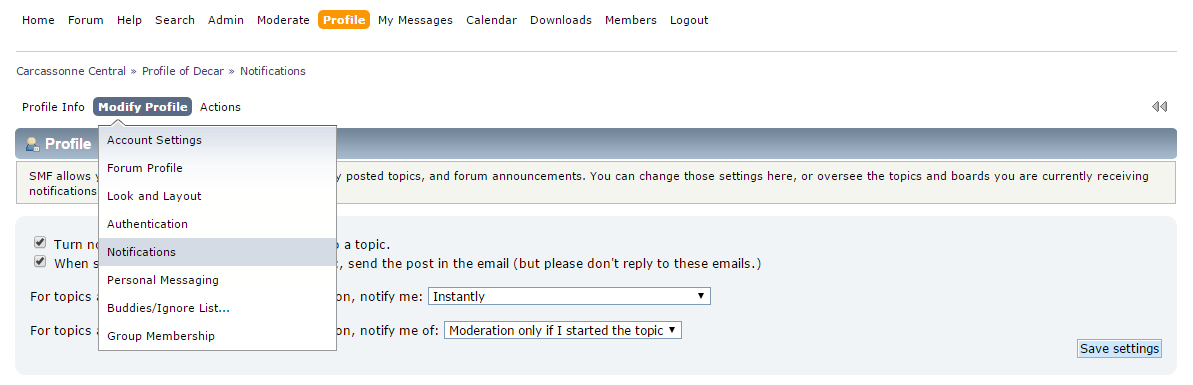Viewport: 1193px width, 385px height.
Task: Go to Profile of Decar breadcrumb
Action: tap(183, 72)
